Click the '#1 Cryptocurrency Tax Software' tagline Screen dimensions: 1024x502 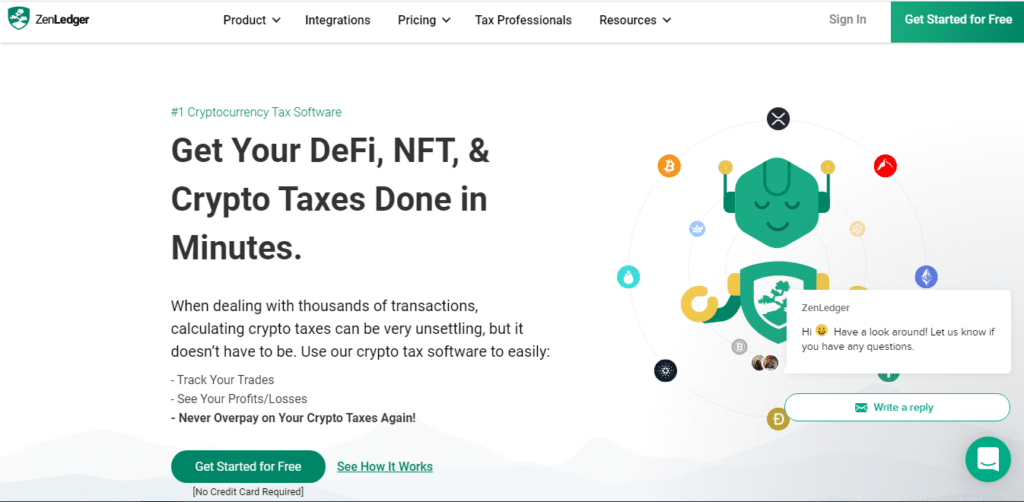[x=256, y=112]
